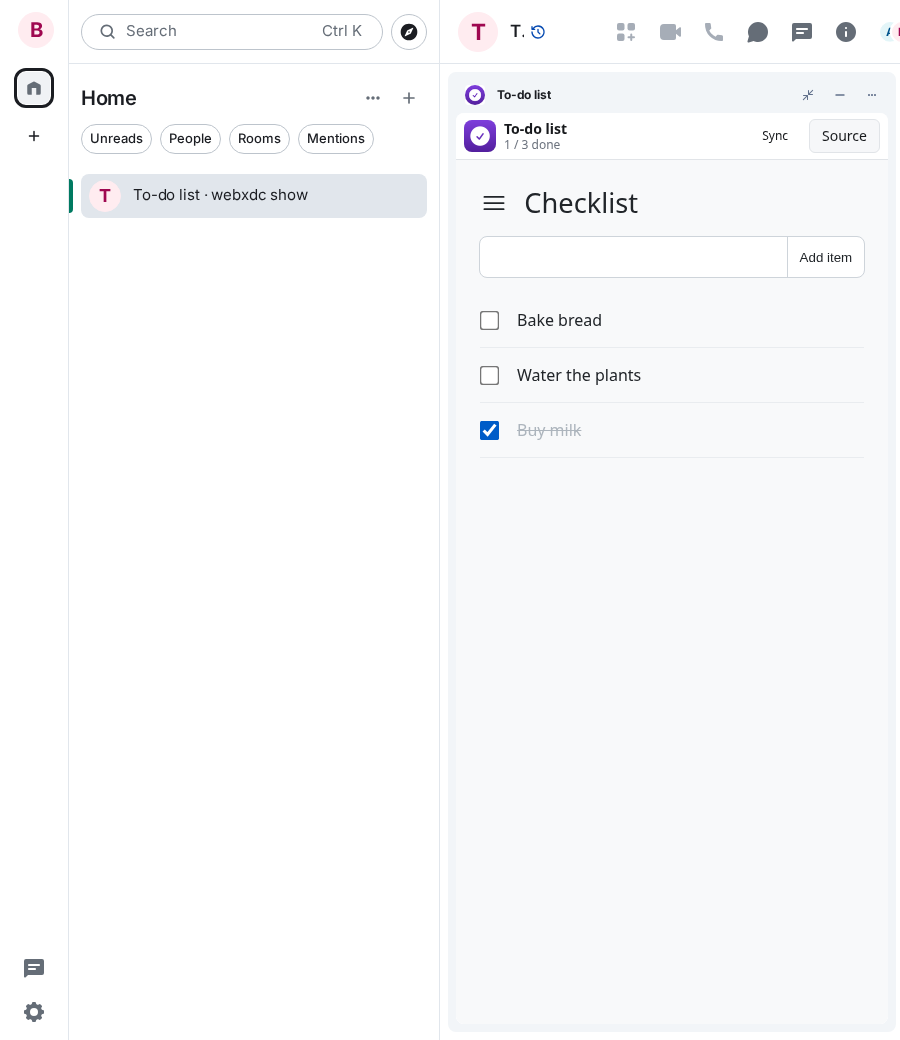Click the Checklist heading

click(581, 203)
